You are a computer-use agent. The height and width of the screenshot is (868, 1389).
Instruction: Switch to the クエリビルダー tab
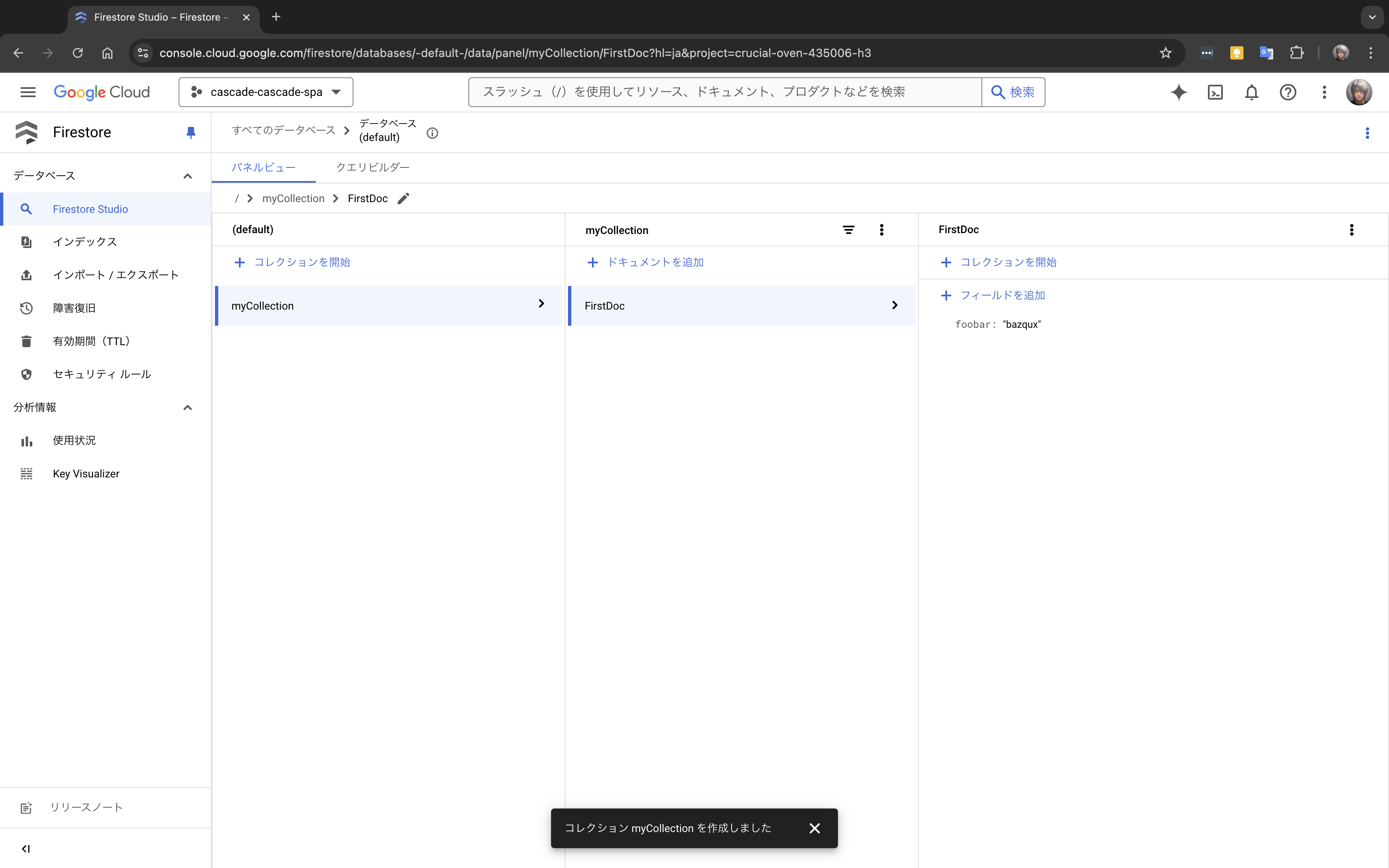pos(372,168)
